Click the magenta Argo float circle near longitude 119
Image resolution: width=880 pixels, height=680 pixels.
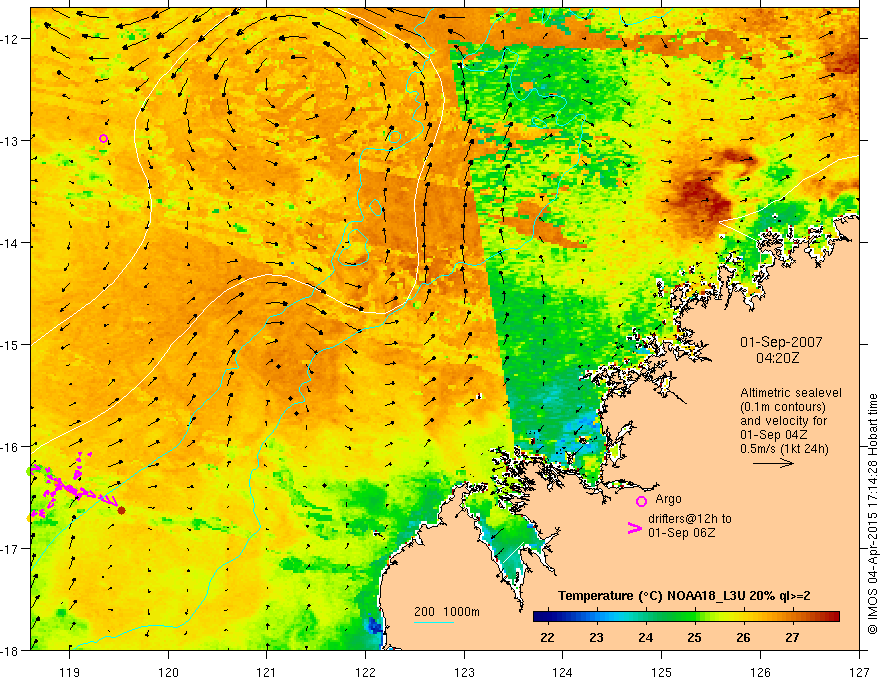coord(103,139)
